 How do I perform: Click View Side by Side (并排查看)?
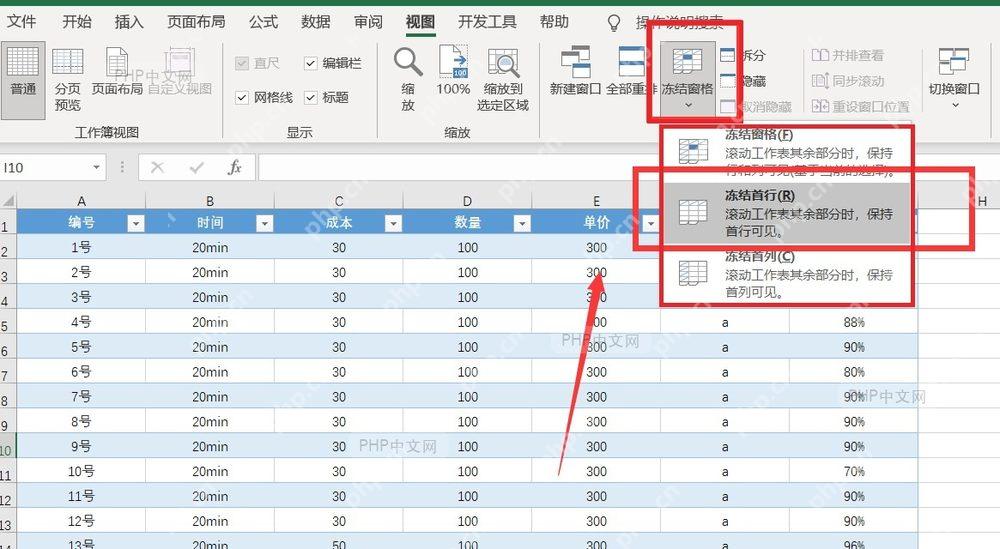848,55
